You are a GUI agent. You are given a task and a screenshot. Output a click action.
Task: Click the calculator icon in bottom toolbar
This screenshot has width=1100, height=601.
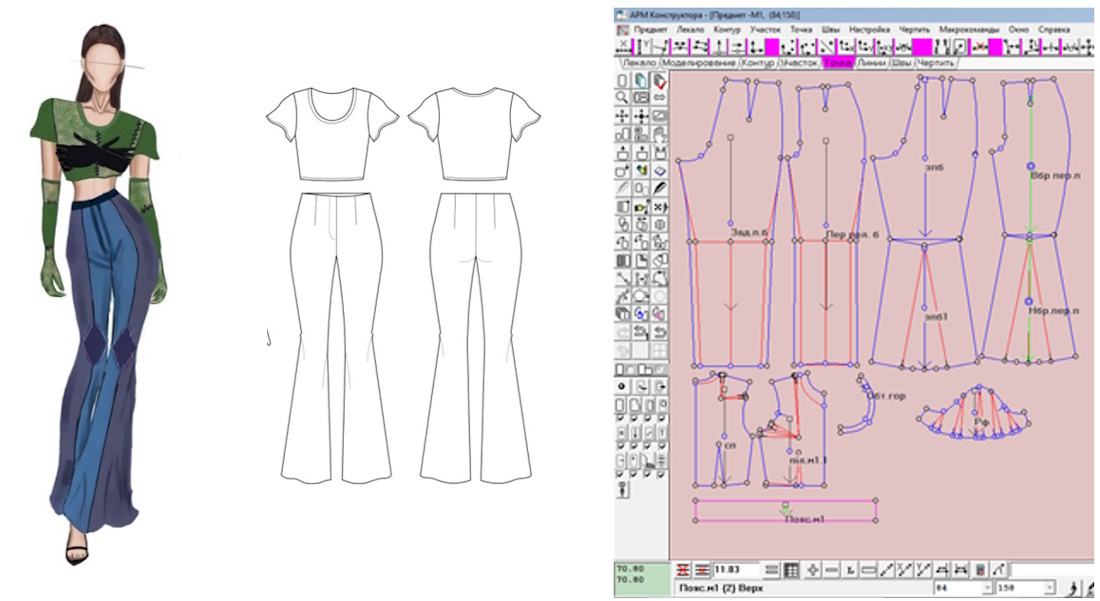[980, 570]
